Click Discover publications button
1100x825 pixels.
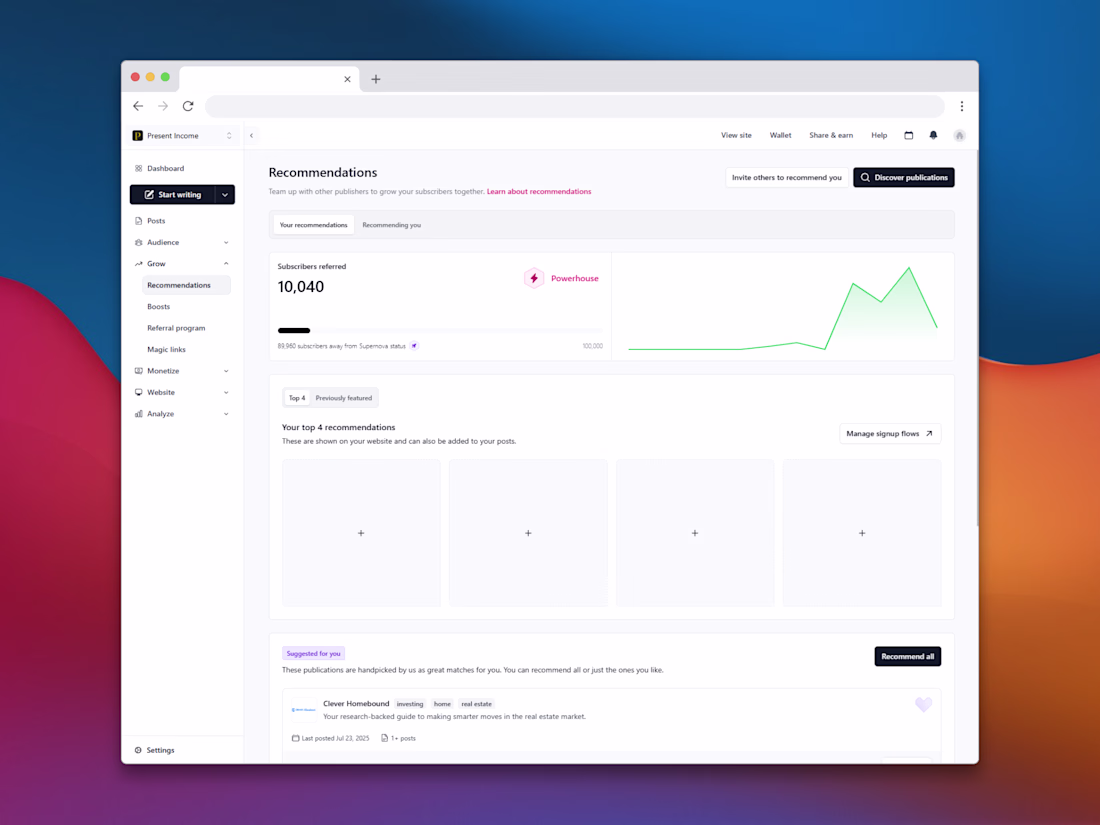coord(904,177)
